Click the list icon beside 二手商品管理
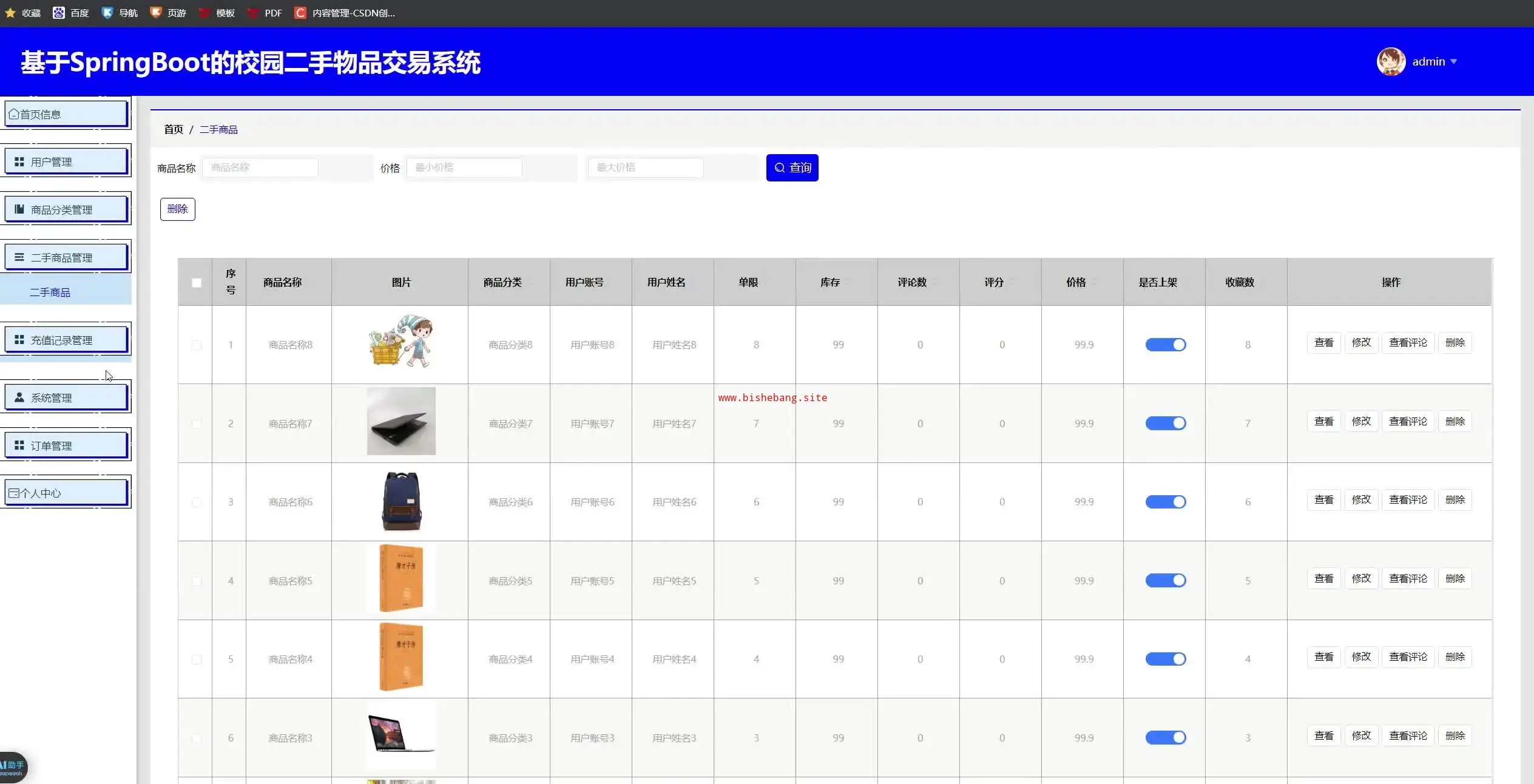The image size is (1534, 784). [19, 257]
